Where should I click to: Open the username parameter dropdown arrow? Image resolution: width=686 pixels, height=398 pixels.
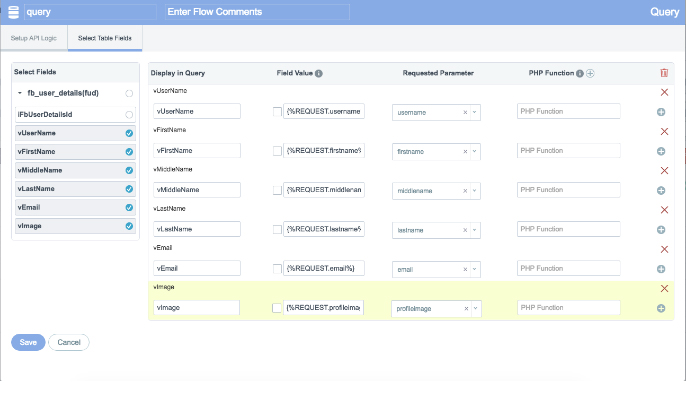[475, 112]
